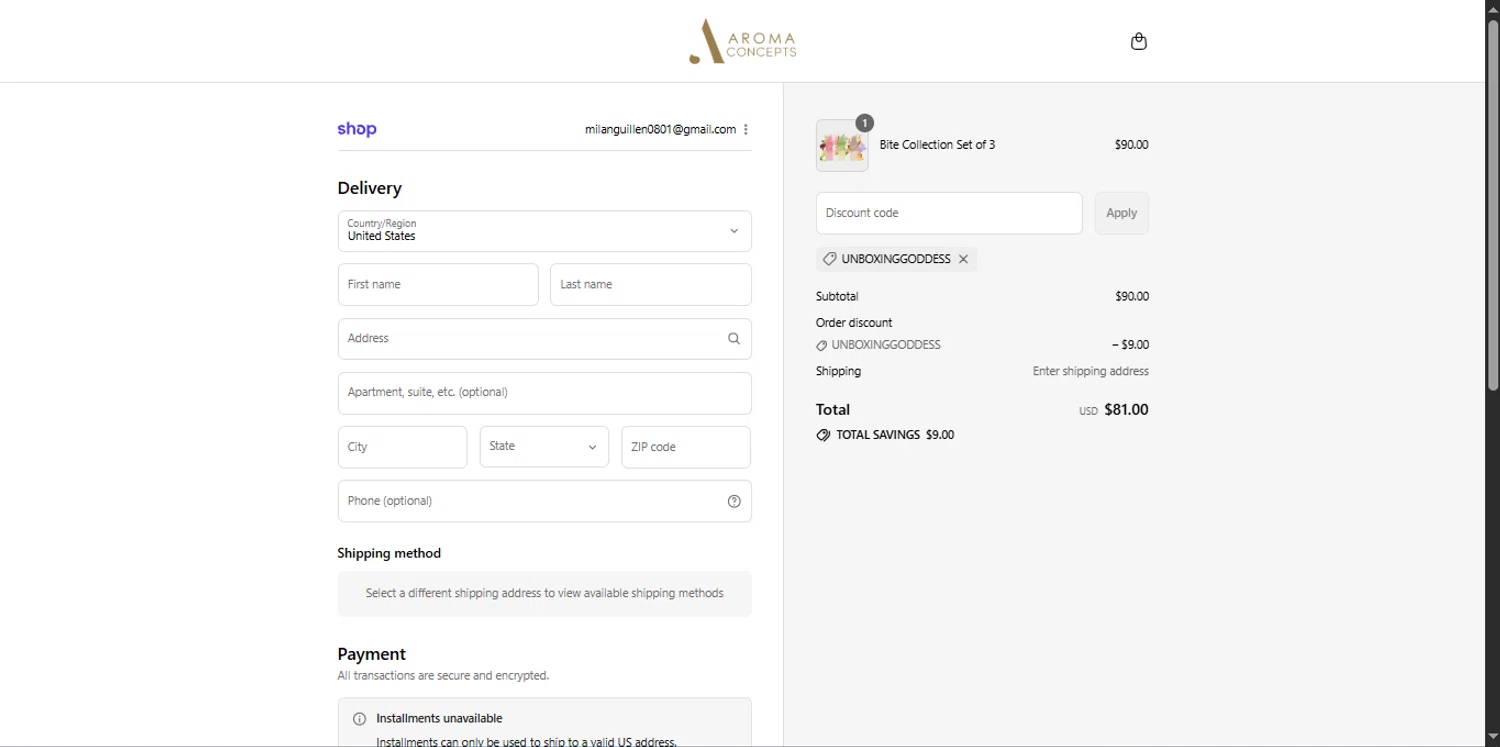The image size is (1500, 747).
Task: Expand the State dropdown
Action: tap(544, 447)
